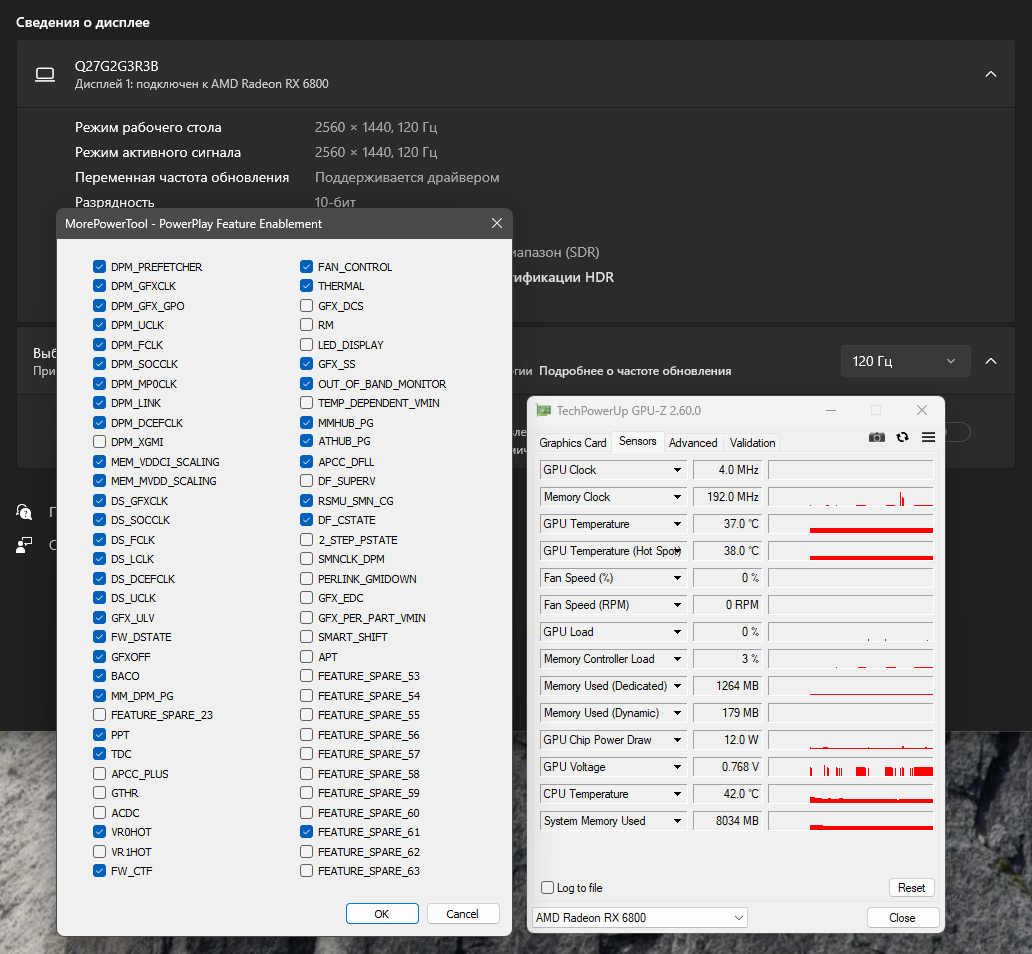Collapse the refresh rate section chevron
Screen dimensions: 1032x954
coord(990,361)
